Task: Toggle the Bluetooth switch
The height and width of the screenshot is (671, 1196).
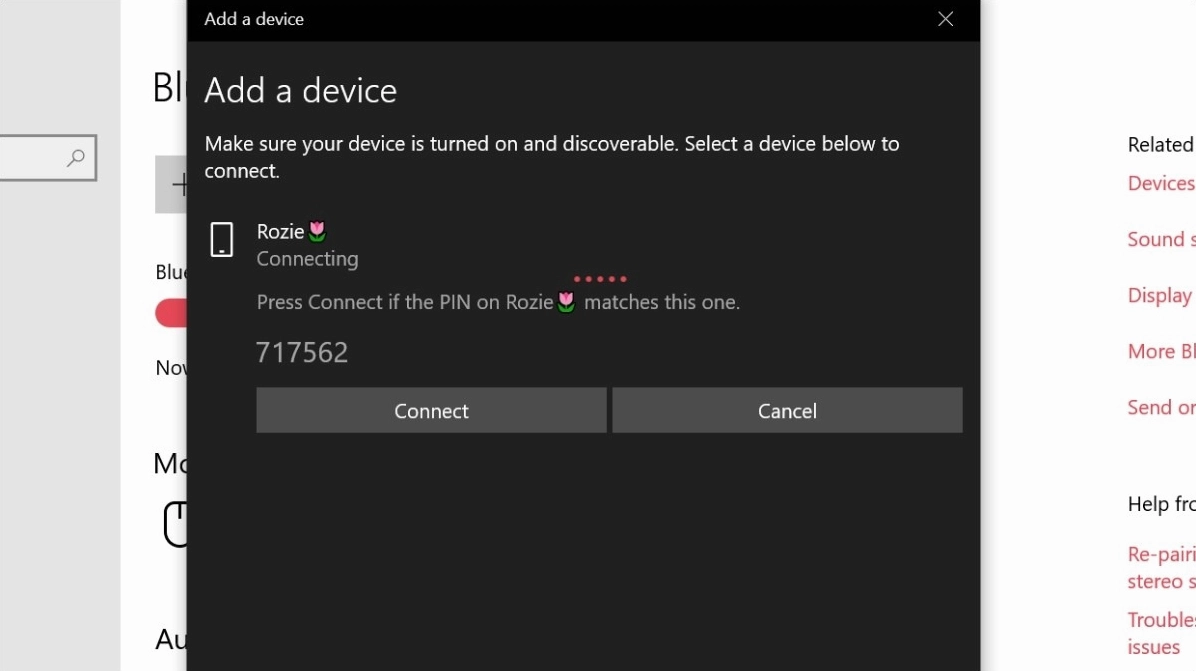Action: (x=172, y=313)
